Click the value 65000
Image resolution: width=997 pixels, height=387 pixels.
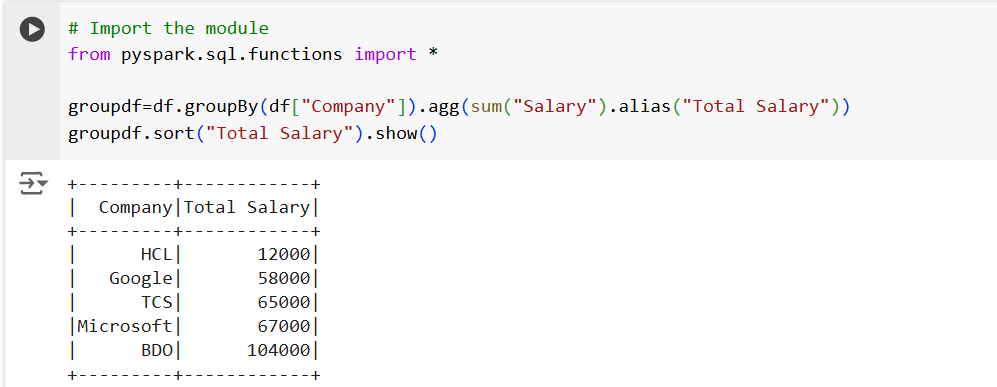pos(284,302)
